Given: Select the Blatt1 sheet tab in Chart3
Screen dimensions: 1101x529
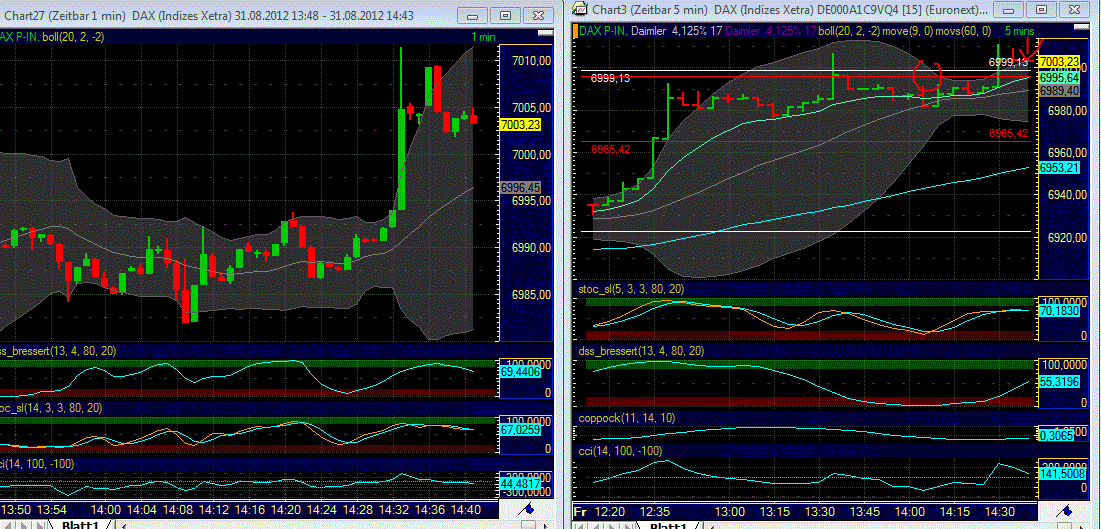Looking at the screenshot, I should 667,524.
